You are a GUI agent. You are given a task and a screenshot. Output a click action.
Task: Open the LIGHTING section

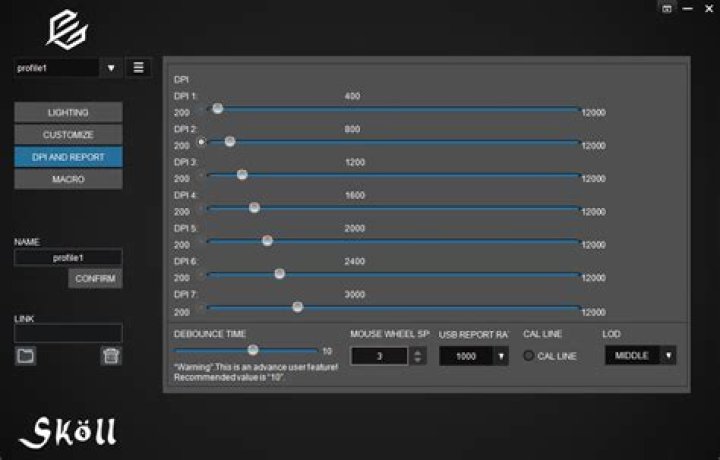click(68, 112)
